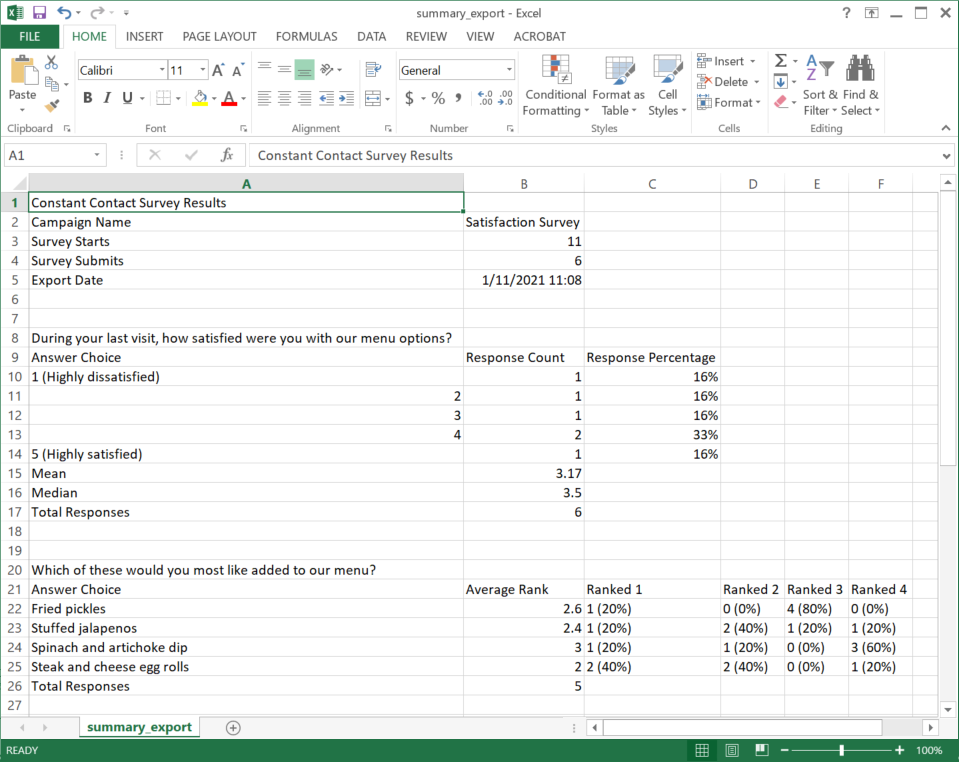Open Format as Table gallery
Image resolution: width=959 pixels, height=762 pixels.
tap(618, 86)
